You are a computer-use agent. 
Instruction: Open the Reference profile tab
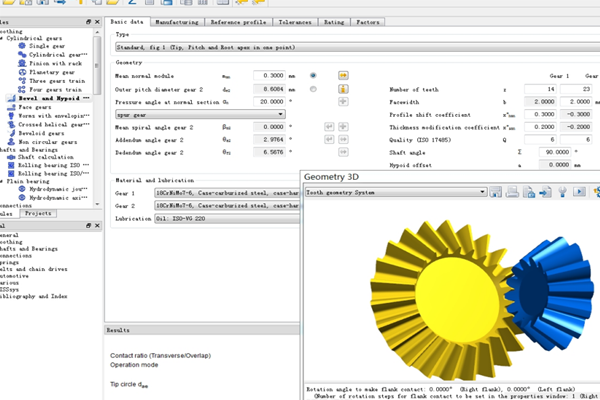pos(238,22)
